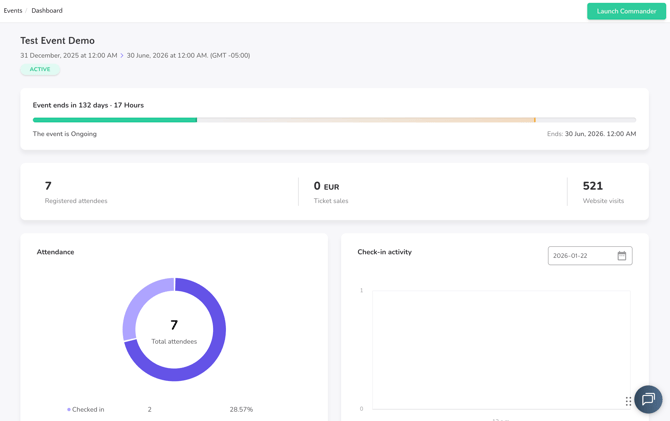Click the calendar icon in date field
The height and width of the screenshot is (421, 670).
621,256
